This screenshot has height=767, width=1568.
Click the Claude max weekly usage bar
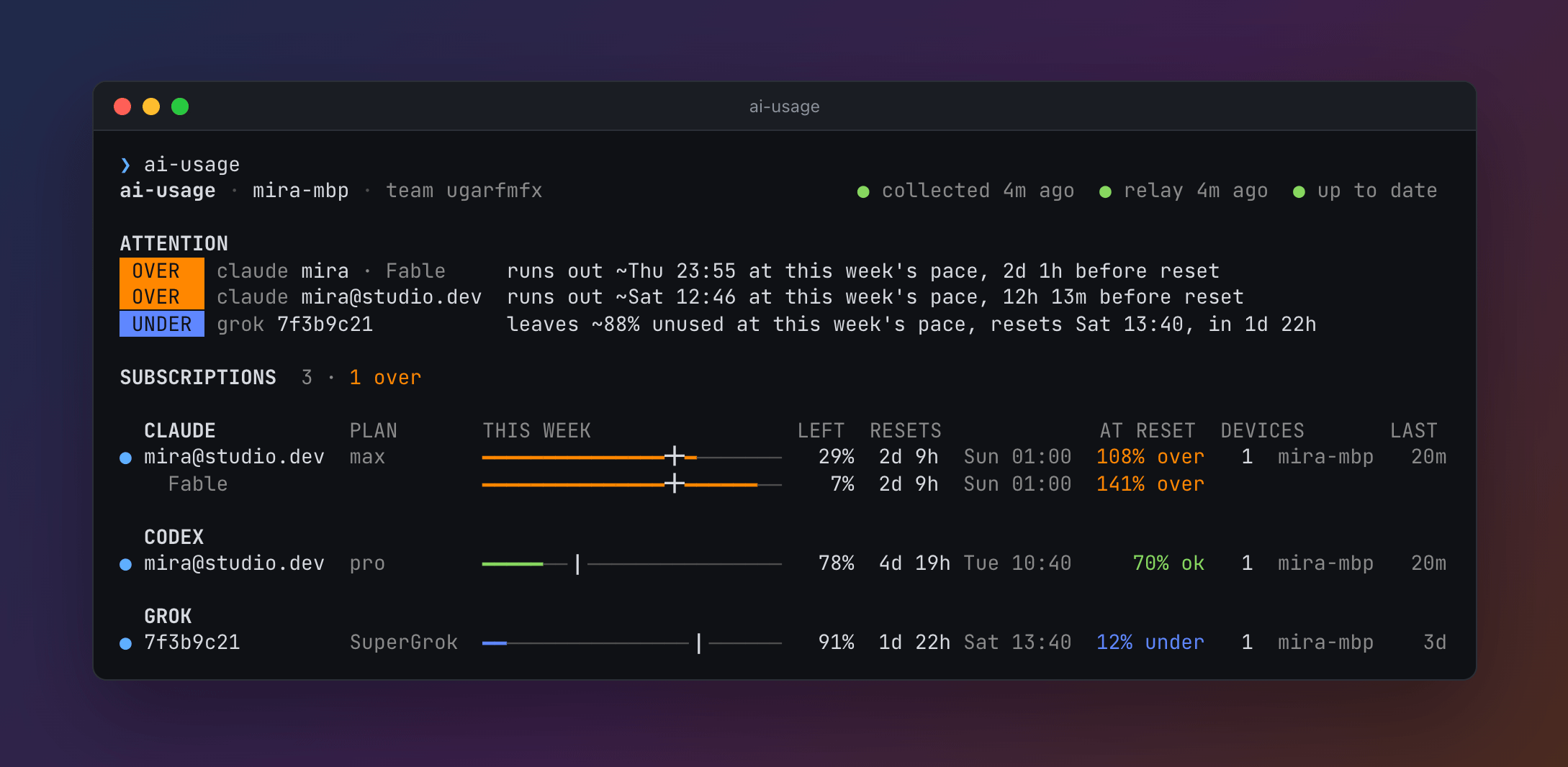click(631, 457)
